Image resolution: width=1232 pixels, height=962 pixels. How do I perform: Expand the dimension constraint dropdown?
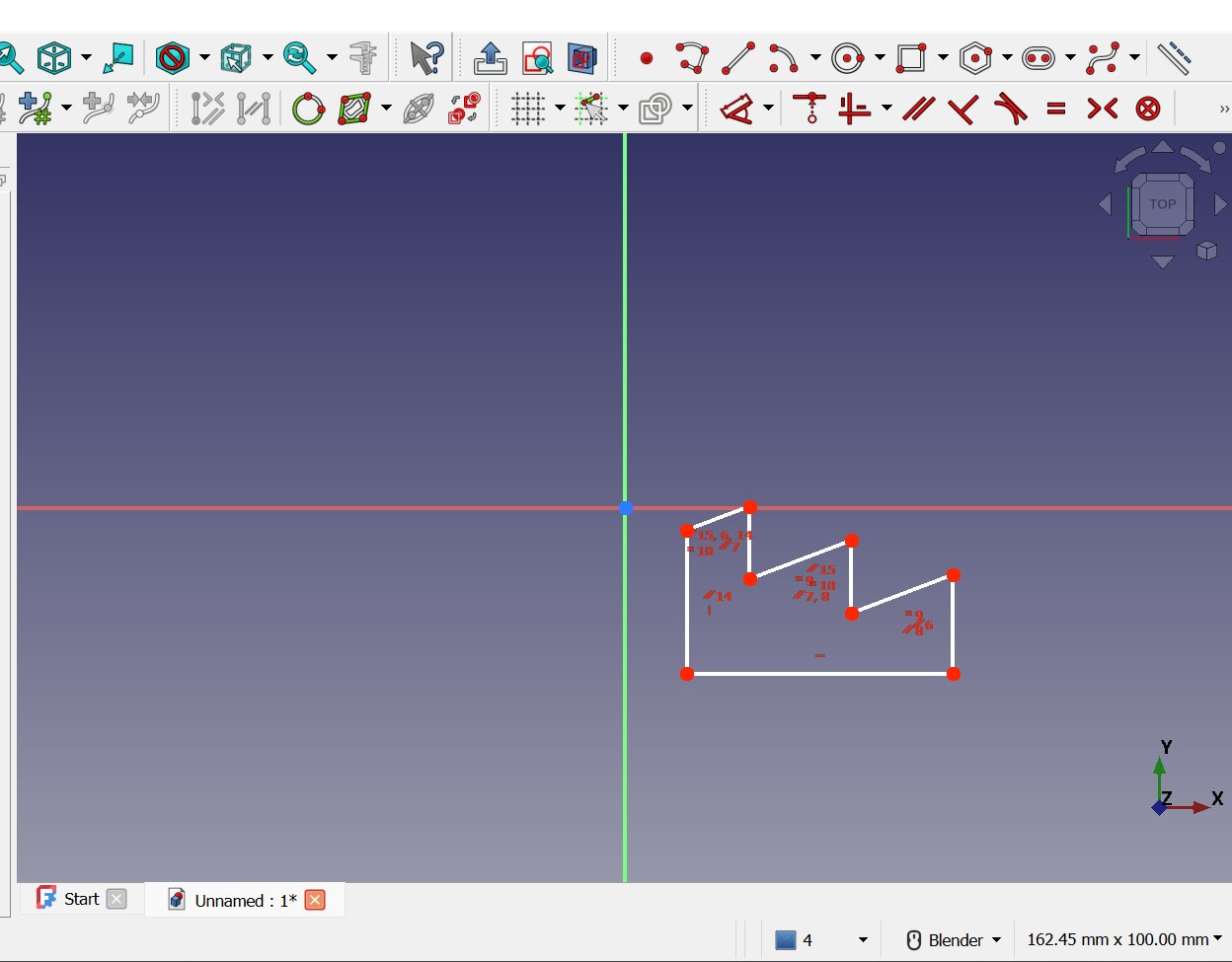point(768,109)
